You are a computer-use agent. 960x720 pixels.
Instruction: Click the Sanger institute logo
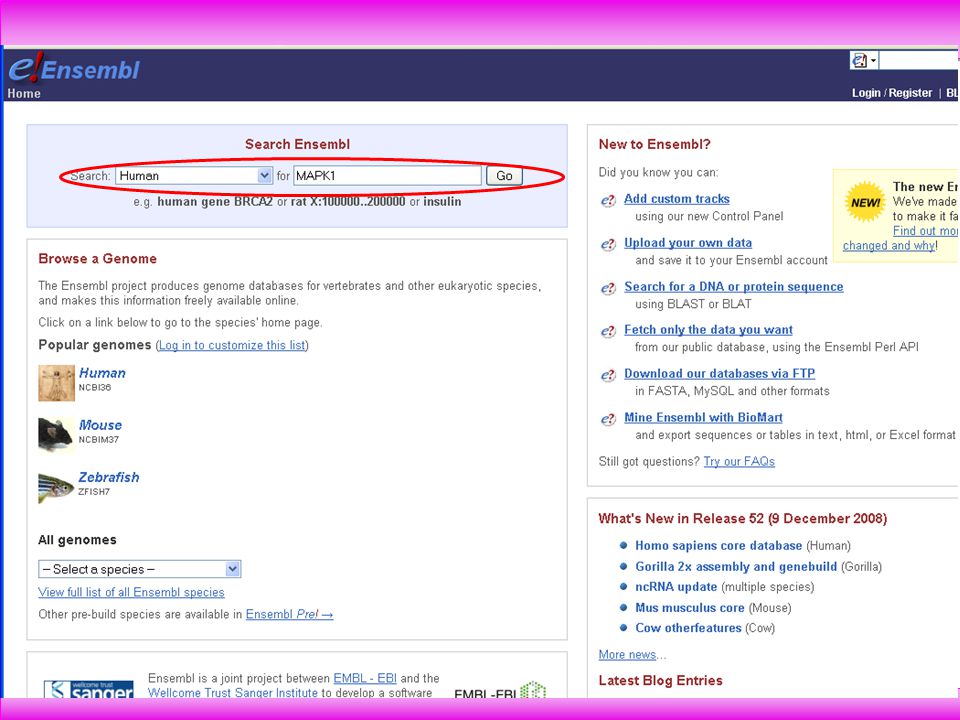89,689
